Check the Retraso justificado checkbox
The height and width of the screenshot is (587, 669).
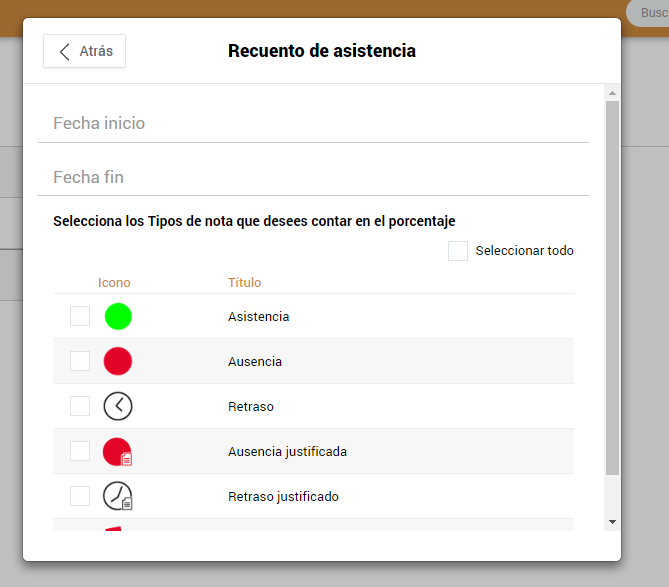pos(80,496)
